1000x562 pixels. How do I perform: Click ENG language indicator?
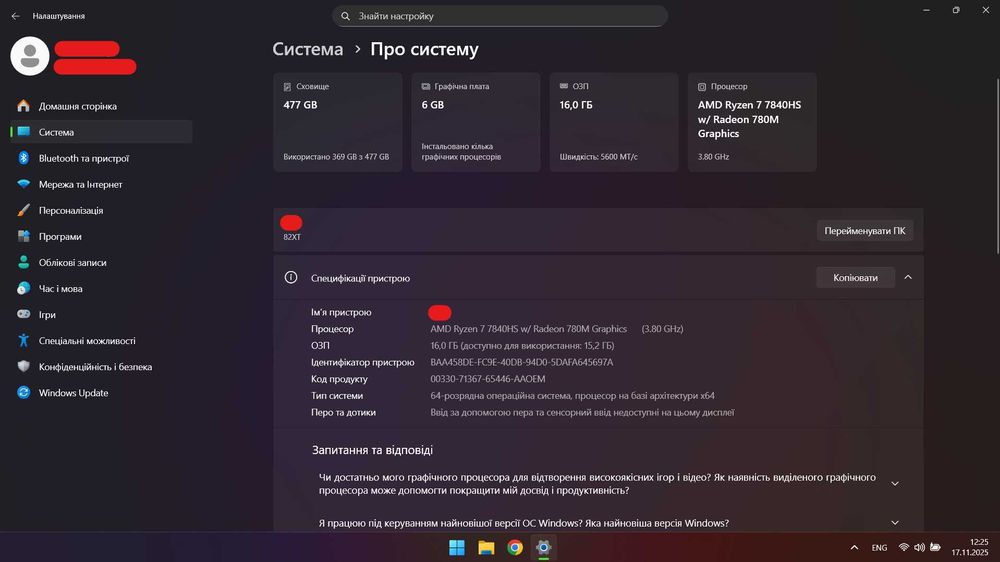tap(879, 547)
